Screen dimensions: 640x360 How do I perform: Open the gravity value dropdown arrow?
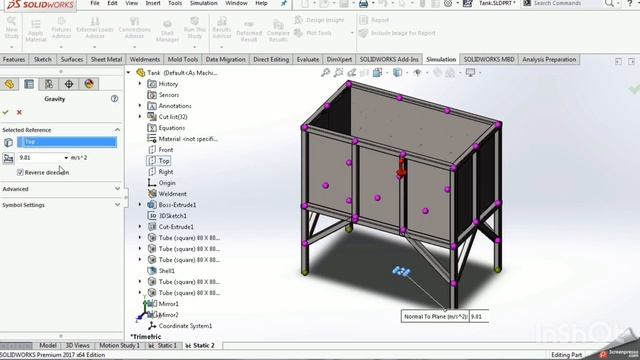66,158
